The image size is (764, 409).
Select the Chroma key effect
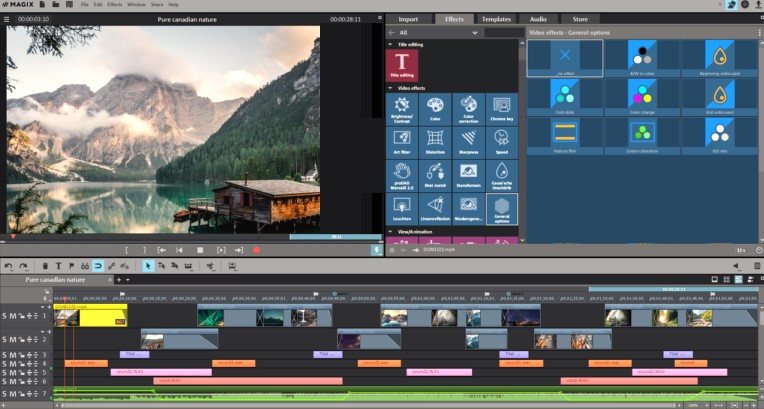pos(502,110)
